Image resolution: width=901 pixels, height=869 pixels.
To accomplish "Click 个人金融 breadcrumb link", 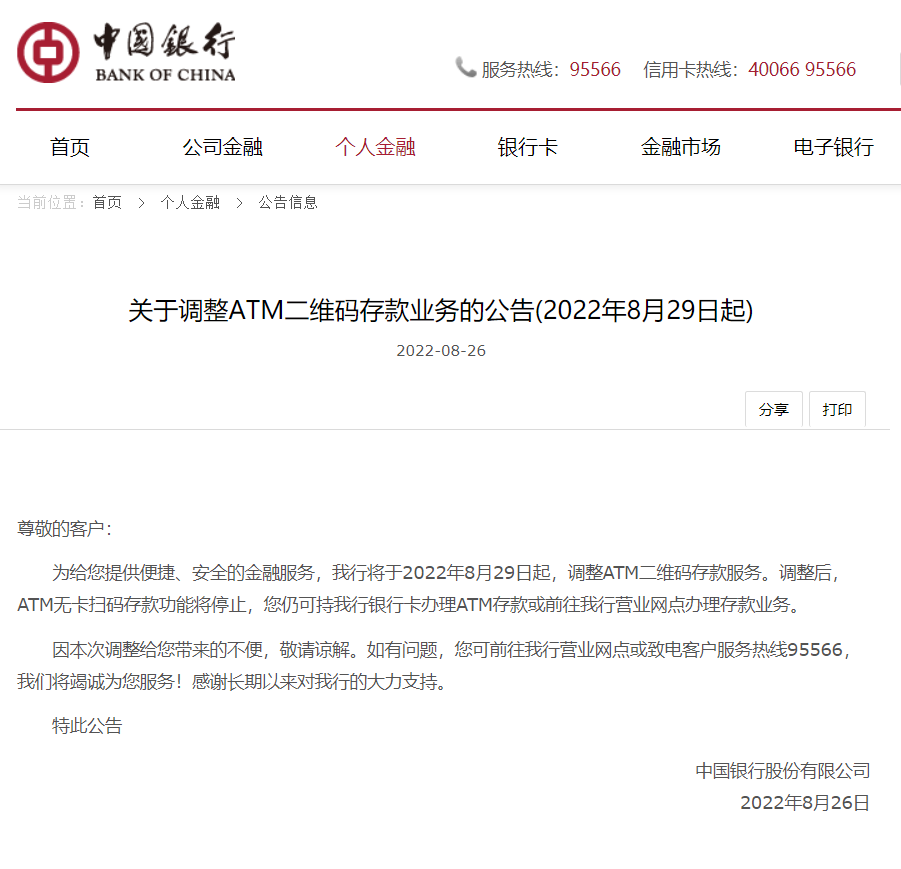I will point(190,202).
